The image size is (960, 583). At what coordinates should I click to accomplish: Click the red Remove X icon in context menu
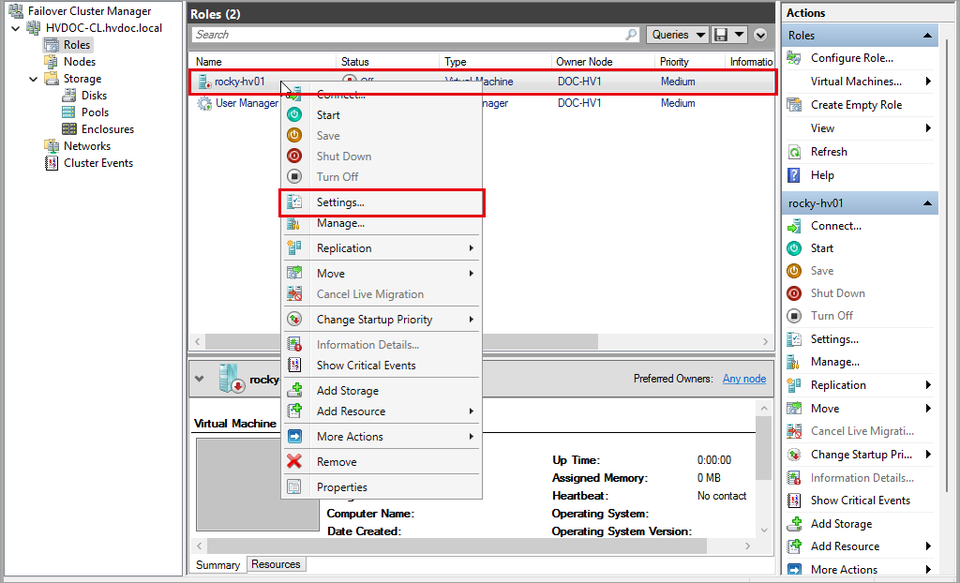294,462
